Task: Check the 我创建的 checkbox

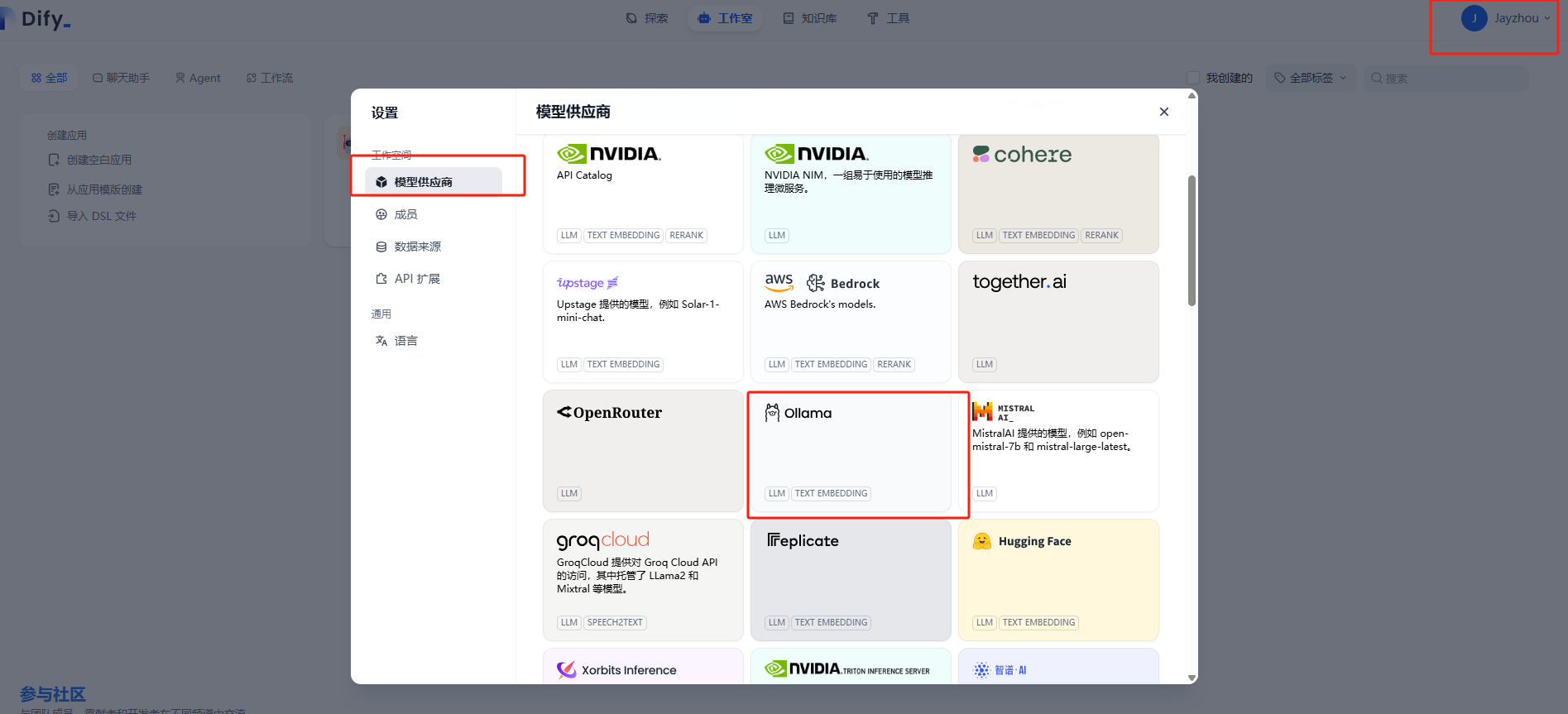Action: 1193,78
